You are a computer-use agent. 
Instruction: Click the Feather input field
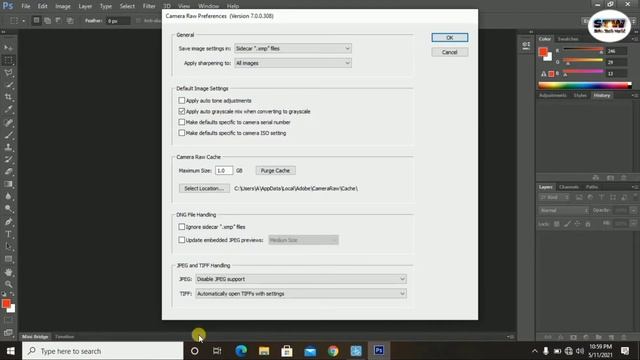(x=118, y=20)
